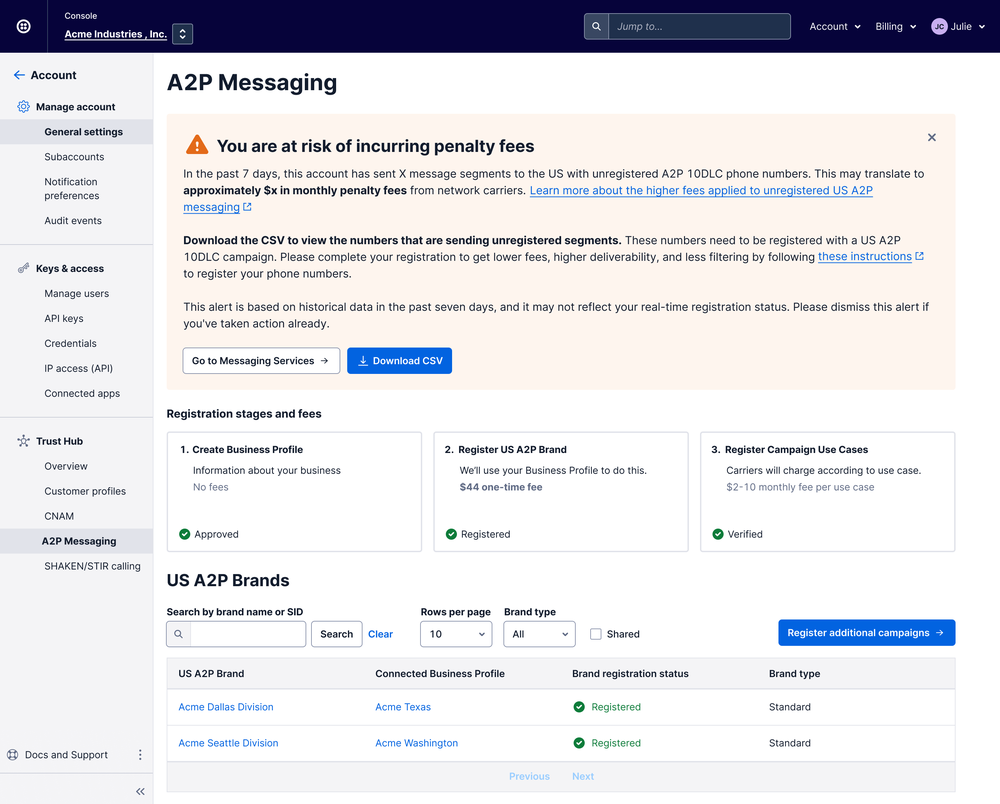Open the Billing menu in header
This screenshot has width=1000, height=804.
coord(895,27)
